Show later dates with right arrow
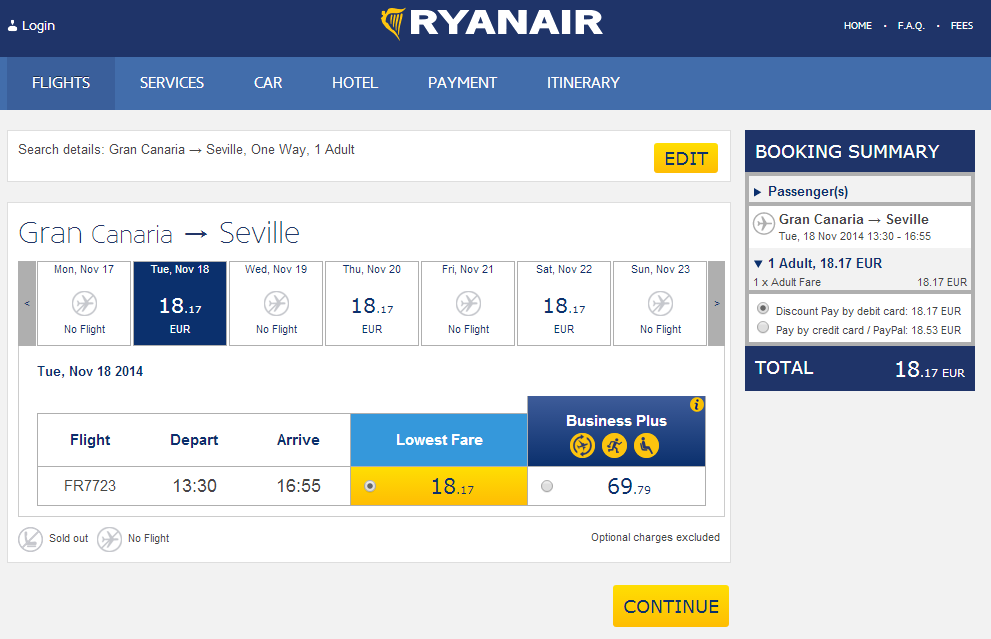 coord(717,303)
